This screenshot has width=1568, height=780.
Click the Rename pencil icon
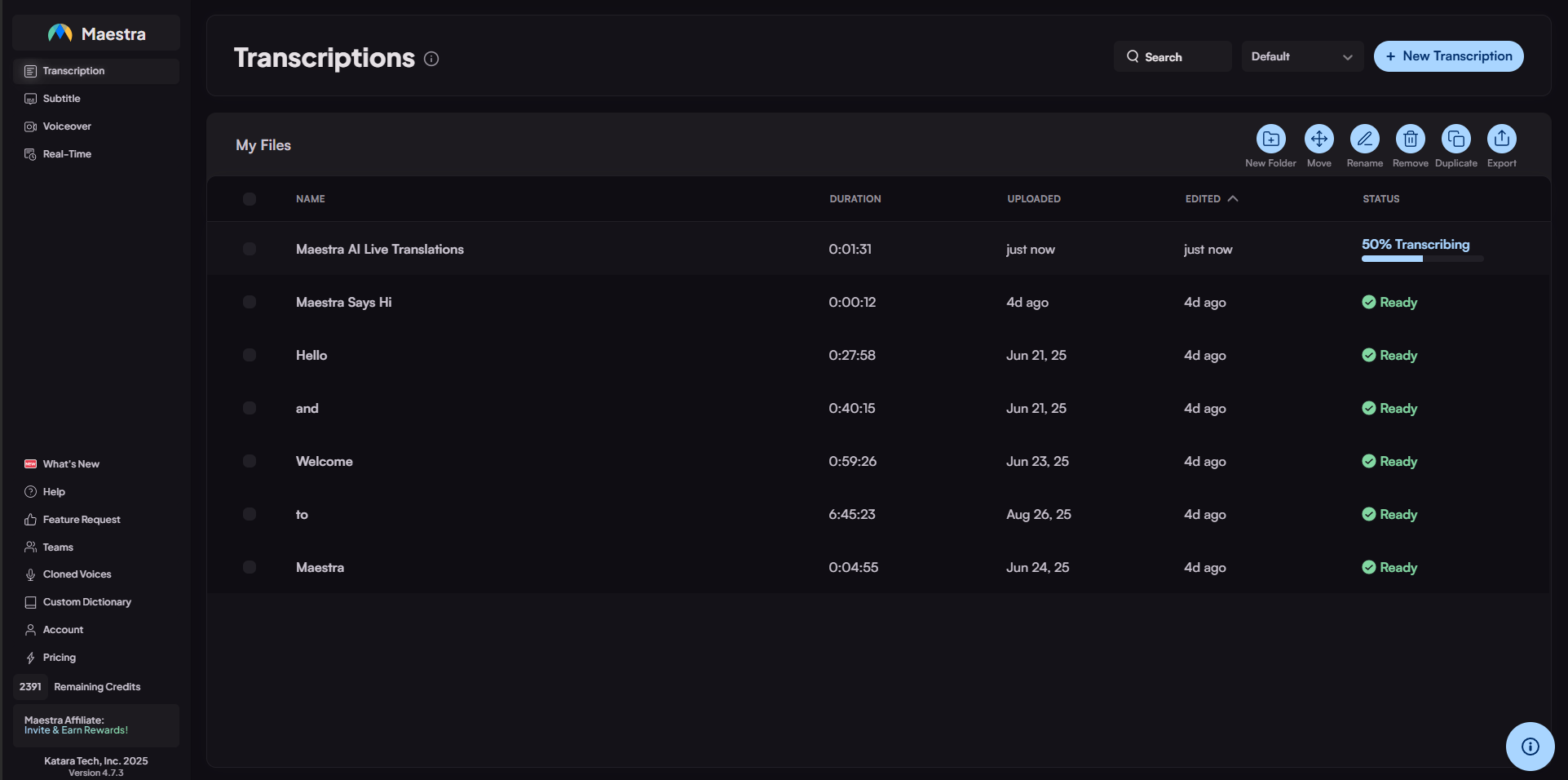tap(1364, 140)
